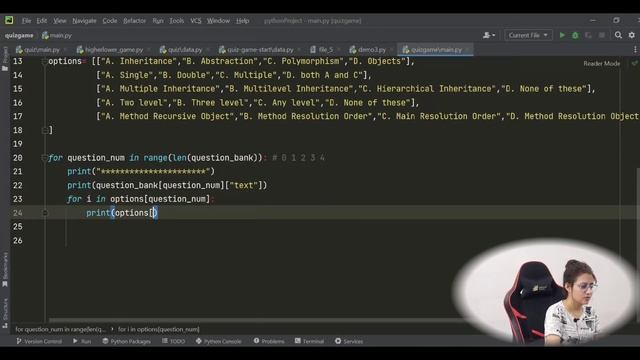This screenshot has width=640, height=360.
Task: Open the Problems tool window
Action: tap(269, 341)
